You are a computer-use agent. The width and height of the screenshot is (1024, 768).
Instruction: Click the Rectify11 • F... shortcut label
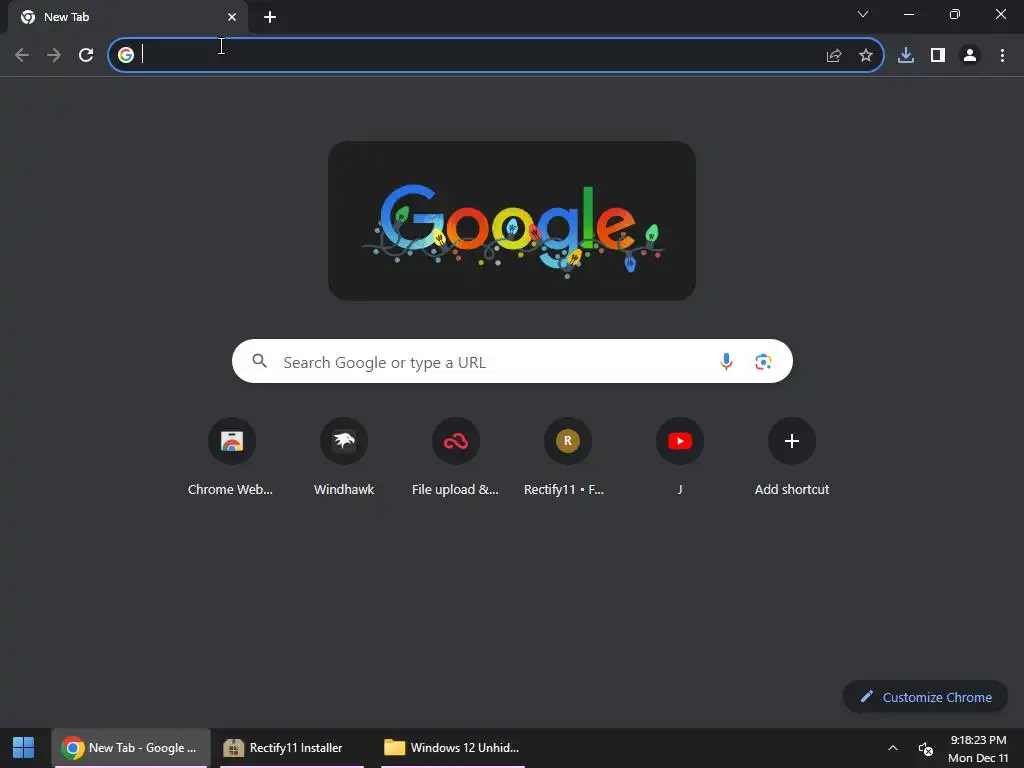564,489
